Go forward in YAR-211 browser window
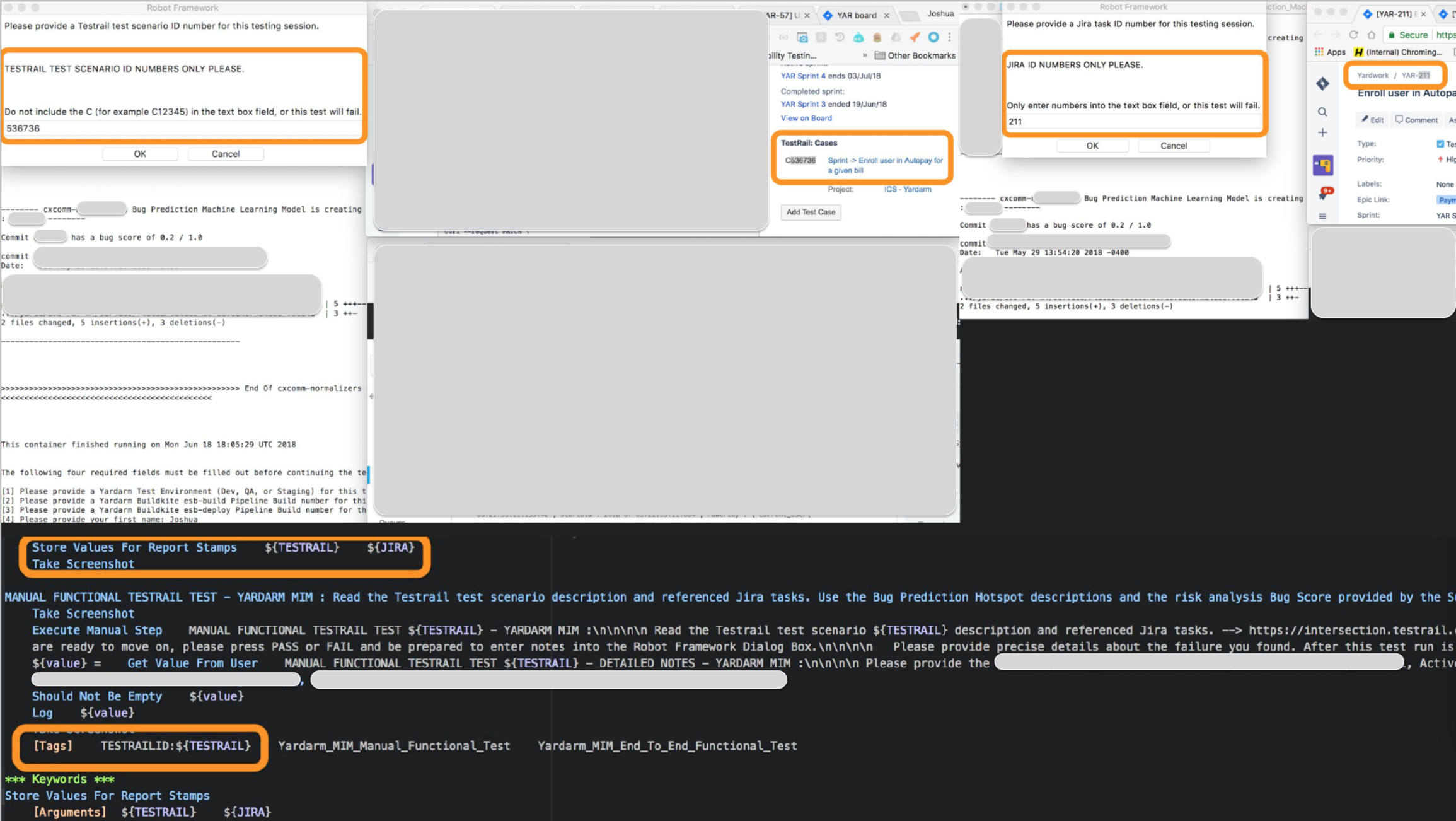1456x821 pixels. pyautogui.click(x=1336, y=35)
